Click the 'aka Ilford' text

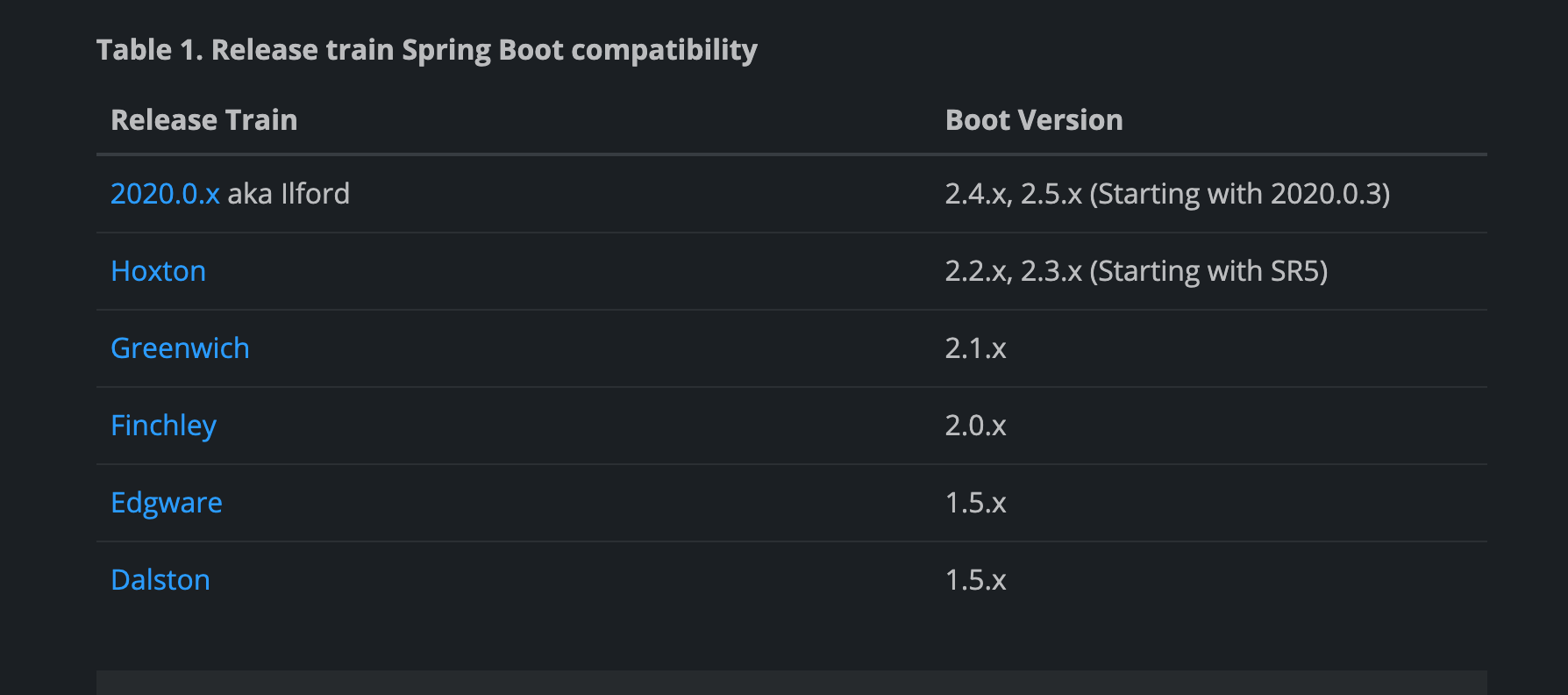tap(289, 194)
